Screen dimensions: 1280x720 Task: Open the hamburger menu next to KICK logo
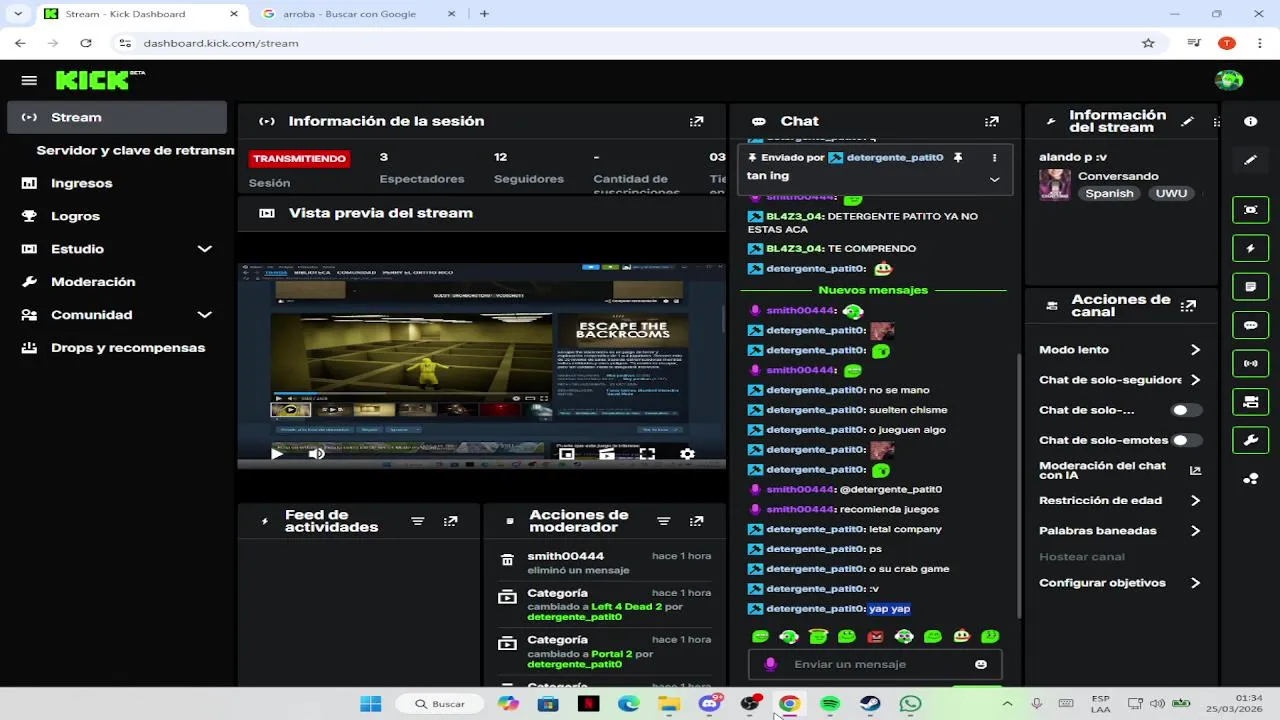(29, 80)
